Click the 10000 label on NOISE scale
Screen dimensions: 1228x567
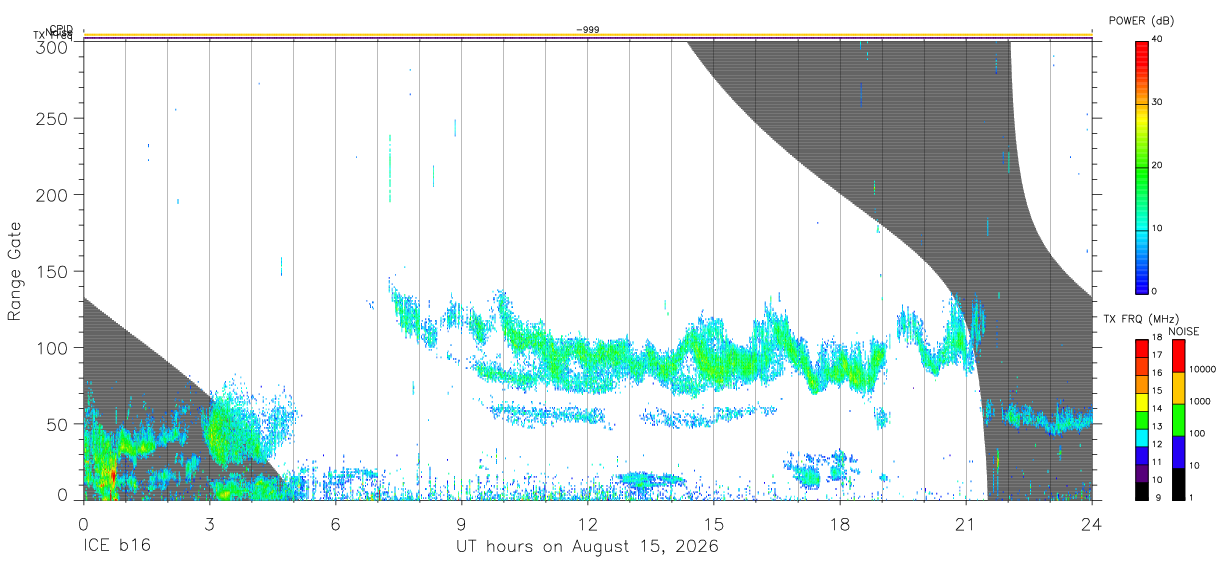pyautogui.click(x=1202, y=369)
